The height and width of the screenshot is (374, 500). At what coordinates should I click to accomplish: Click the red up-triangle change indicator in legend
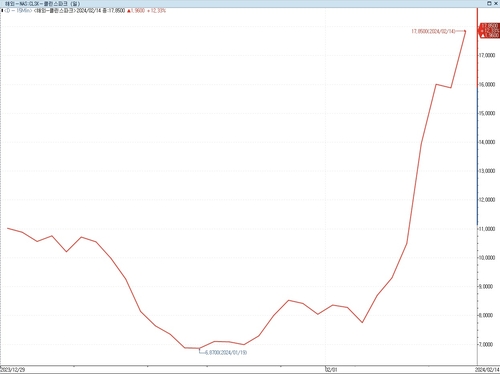(129, 11)
